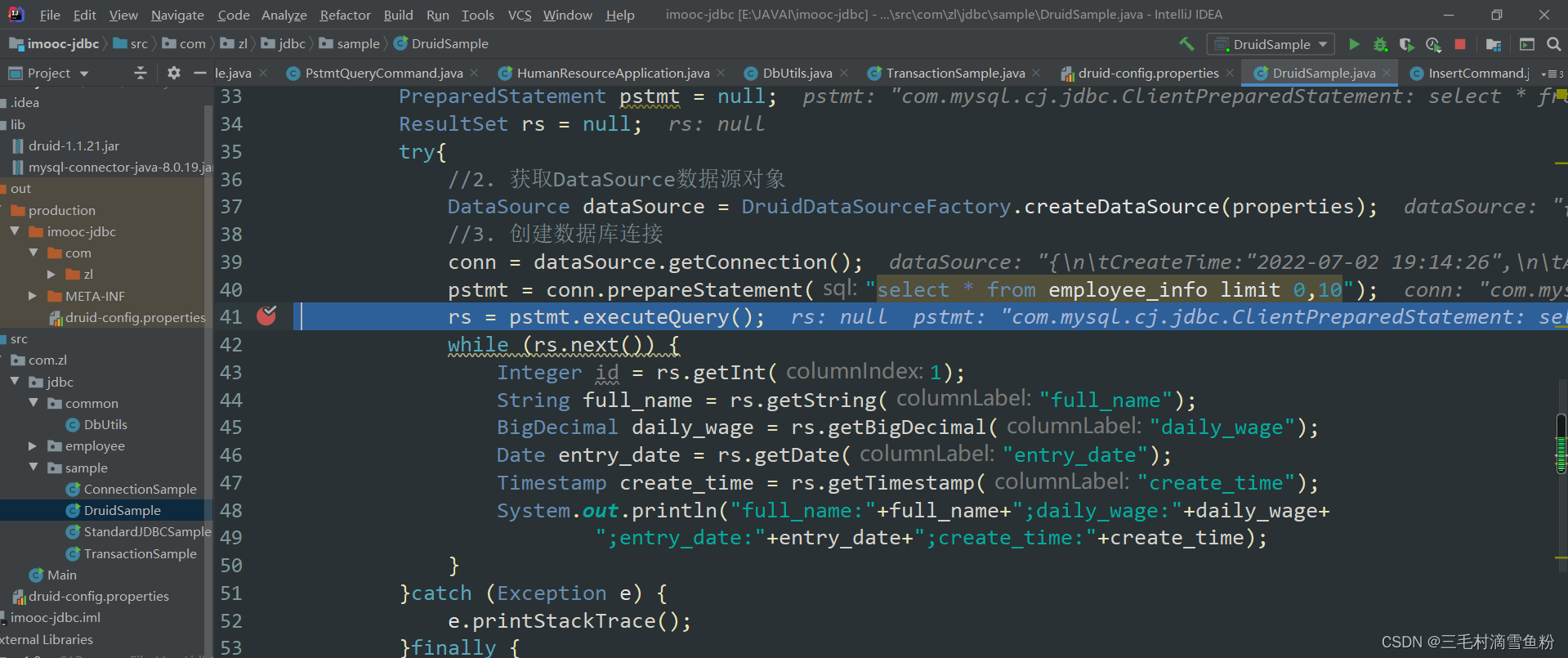Open the Project tool window settings gear
This screenshot has height=658, width=1568.
(173, 73)
